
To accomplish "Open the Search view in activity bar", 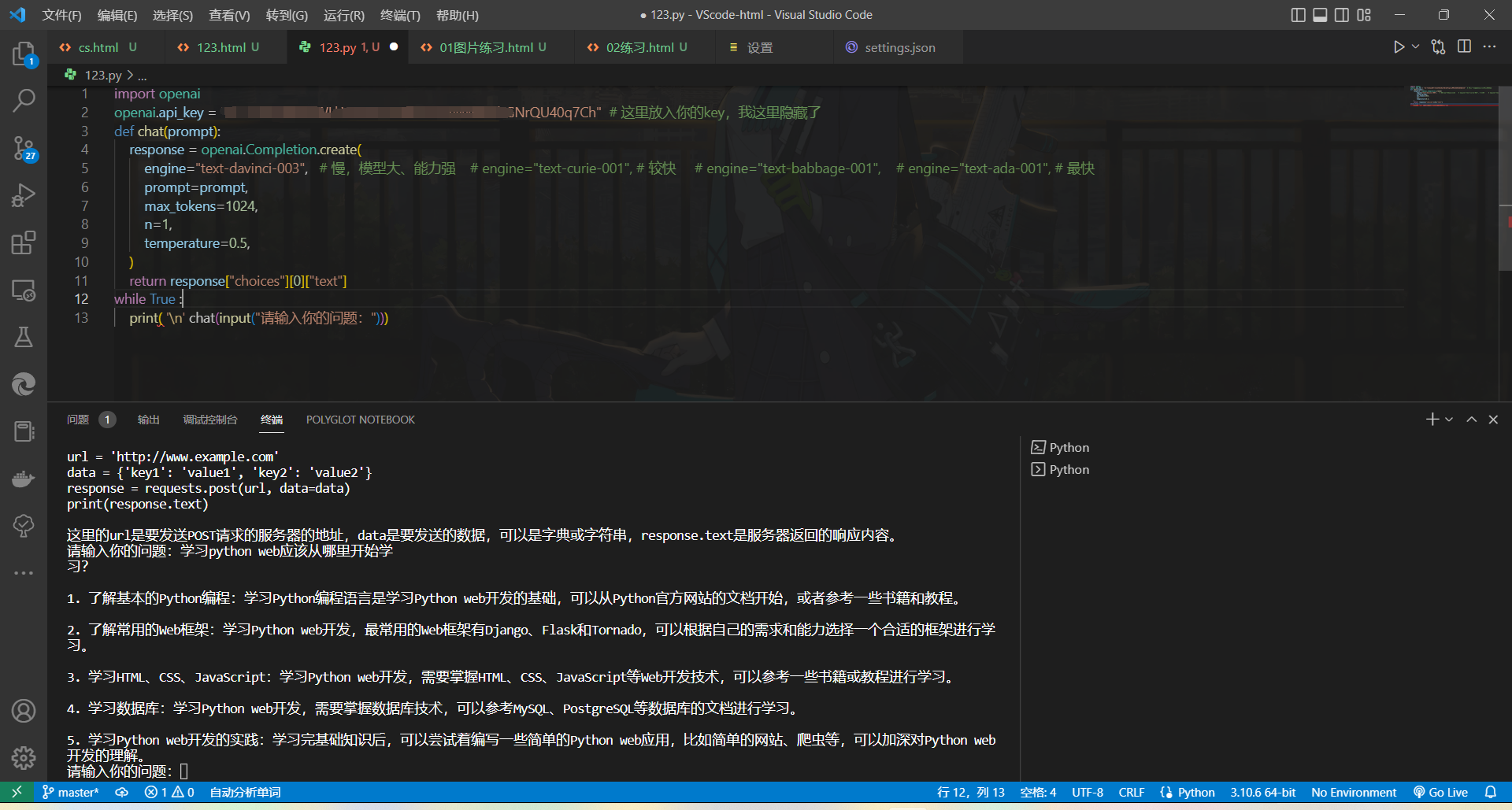I will tap(24, 101).
